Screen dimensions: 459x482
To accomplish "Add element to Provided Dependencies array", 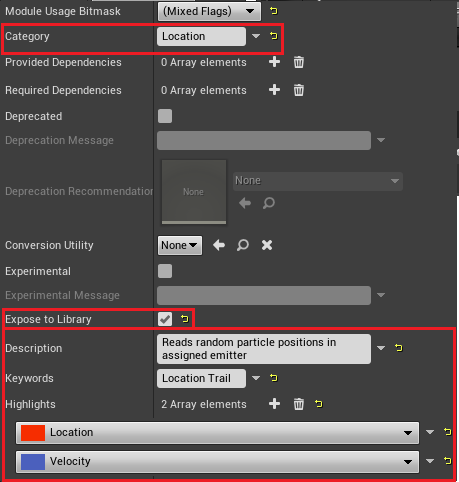I will coord(274,62).
